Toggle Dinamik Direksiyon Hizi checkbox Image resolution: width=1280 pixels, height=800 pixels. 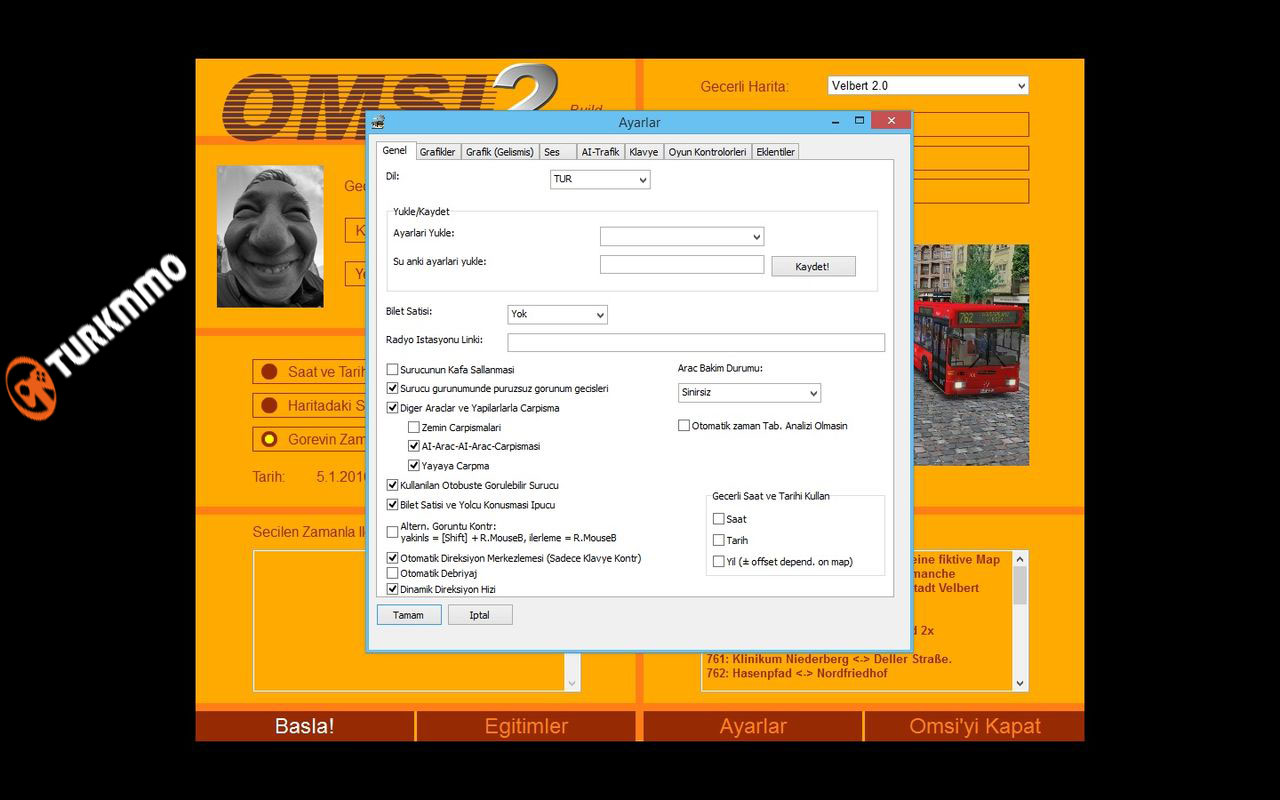[x=393, y=589]
